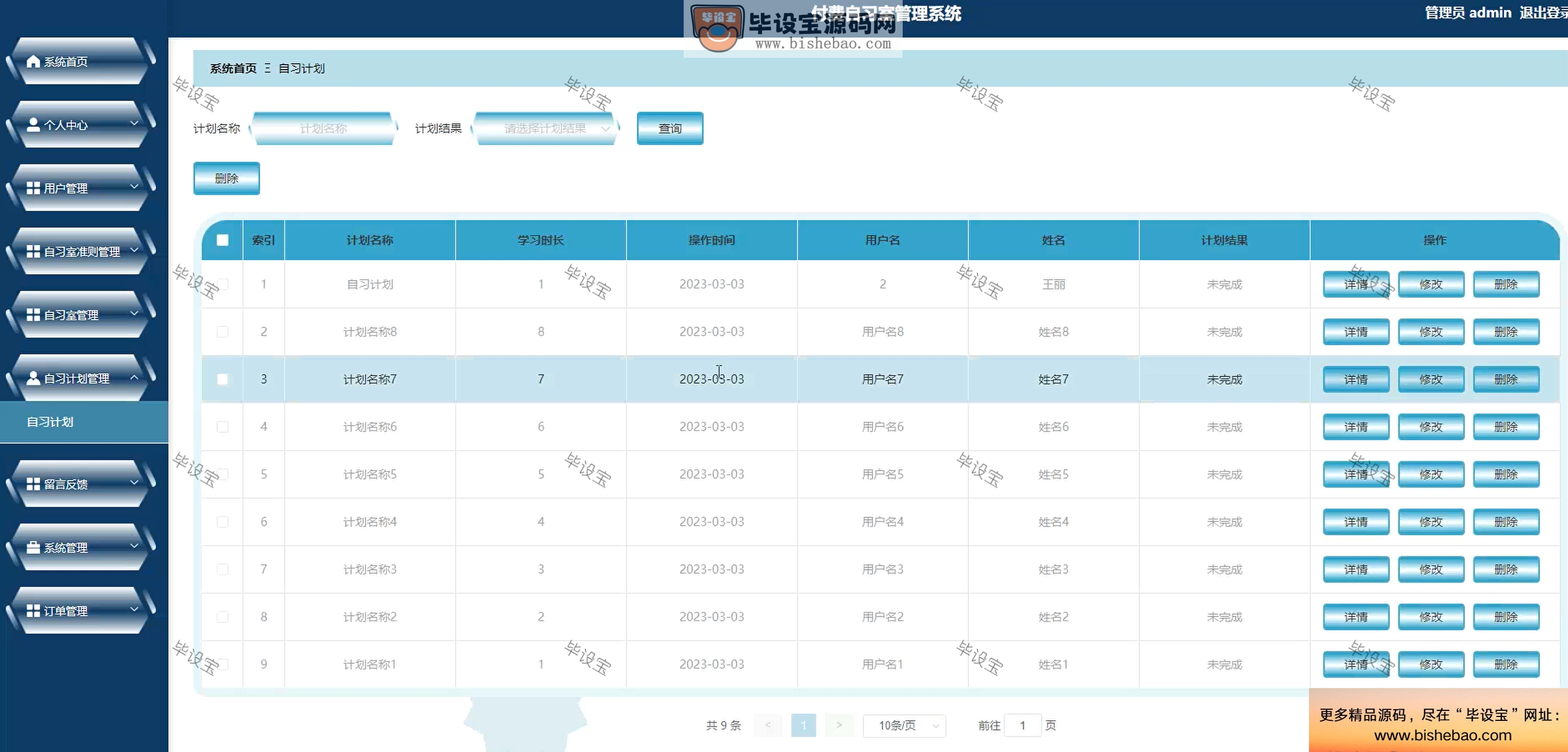Check the box for row 计划名称8
Image resolution: width=1568 pixels, height=752 pixels.
point(223,331)
